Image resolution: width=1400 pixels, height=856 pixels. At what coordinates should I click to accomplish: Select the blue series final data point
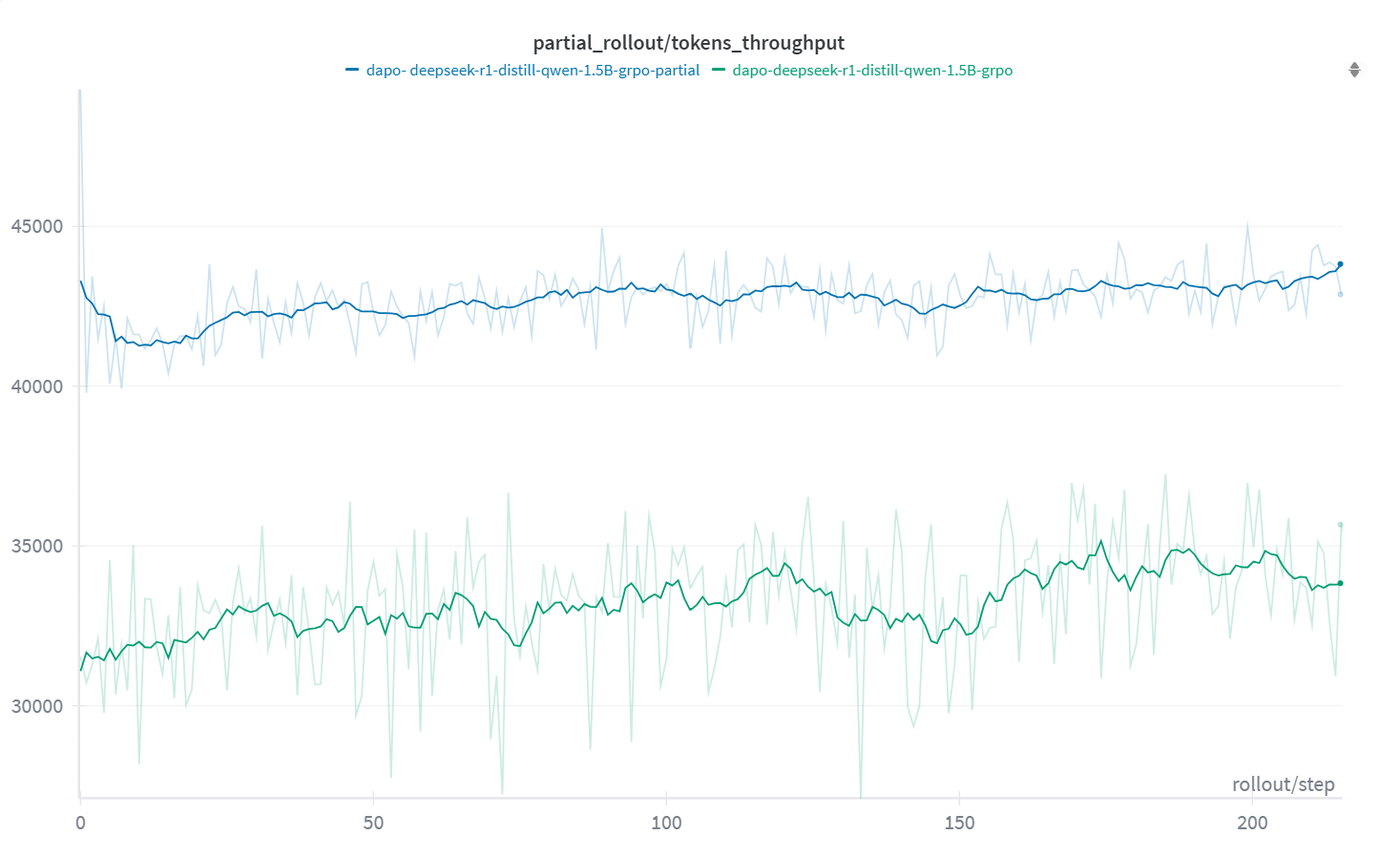tap(1340, 264)
